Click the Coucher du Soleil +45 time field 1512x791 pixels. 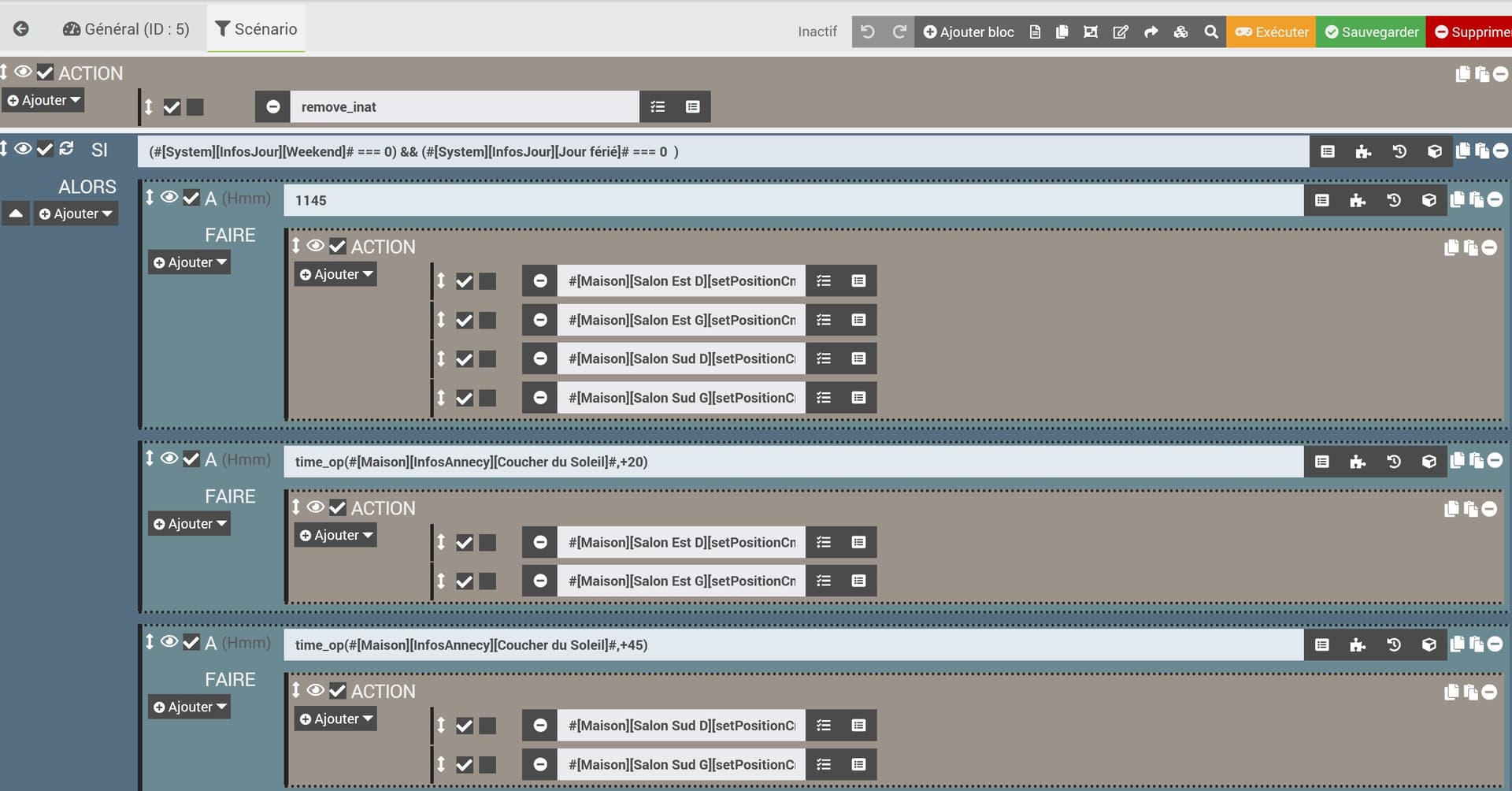tap(793, 644)
